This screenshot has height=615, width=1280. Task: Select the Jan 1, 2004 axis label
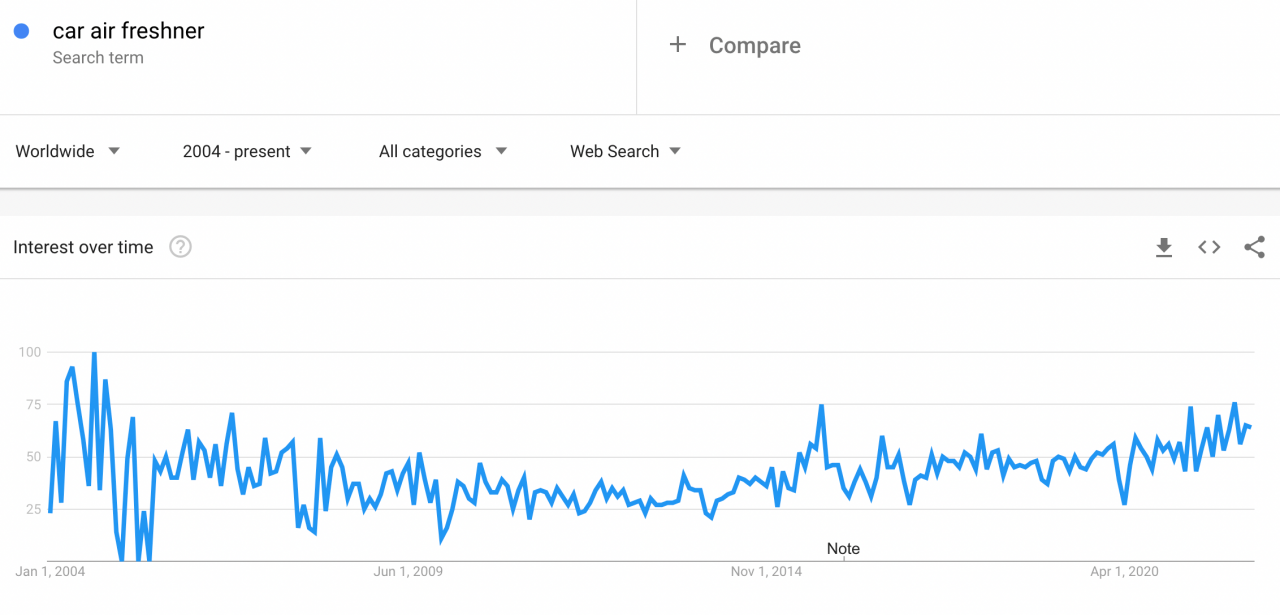click(x=50, y=572)
